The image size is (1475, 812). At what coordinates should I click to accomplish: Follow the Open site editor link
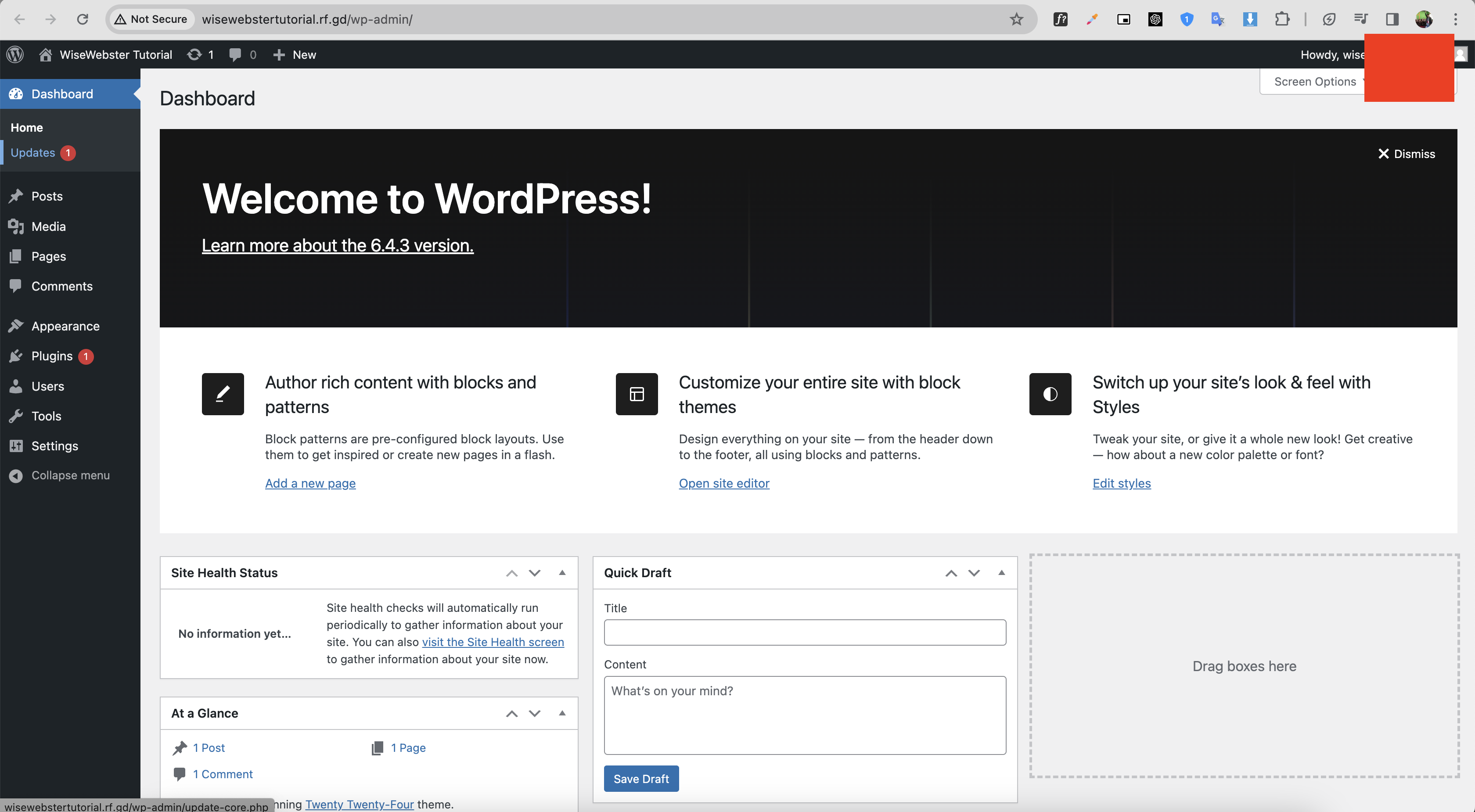723,483
